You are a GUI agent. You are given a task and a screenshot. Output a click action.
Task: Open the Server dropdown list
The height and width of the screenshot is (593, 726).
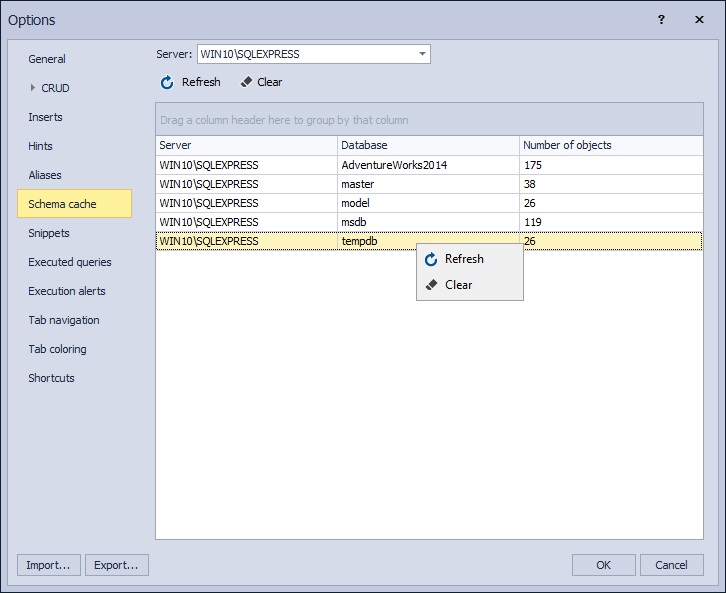tap(422, 54)
